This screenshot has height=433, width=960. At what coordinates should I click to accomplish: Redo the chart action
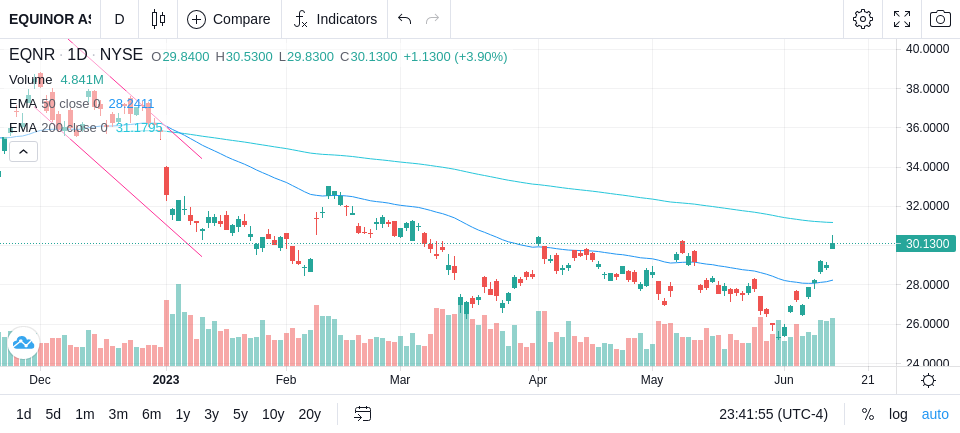(432, 19)
